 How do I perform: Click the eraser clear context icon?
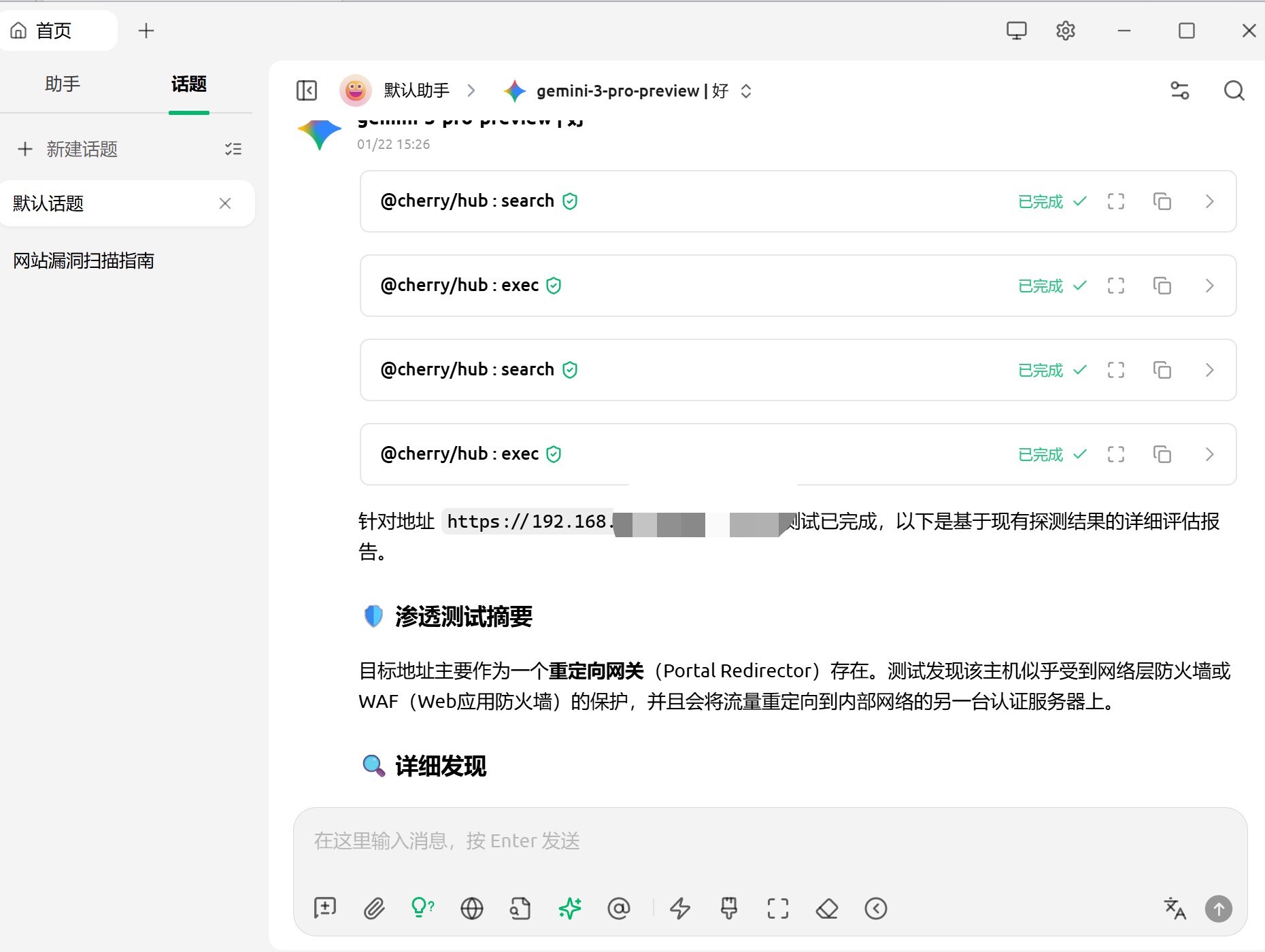tap(827, 908)
